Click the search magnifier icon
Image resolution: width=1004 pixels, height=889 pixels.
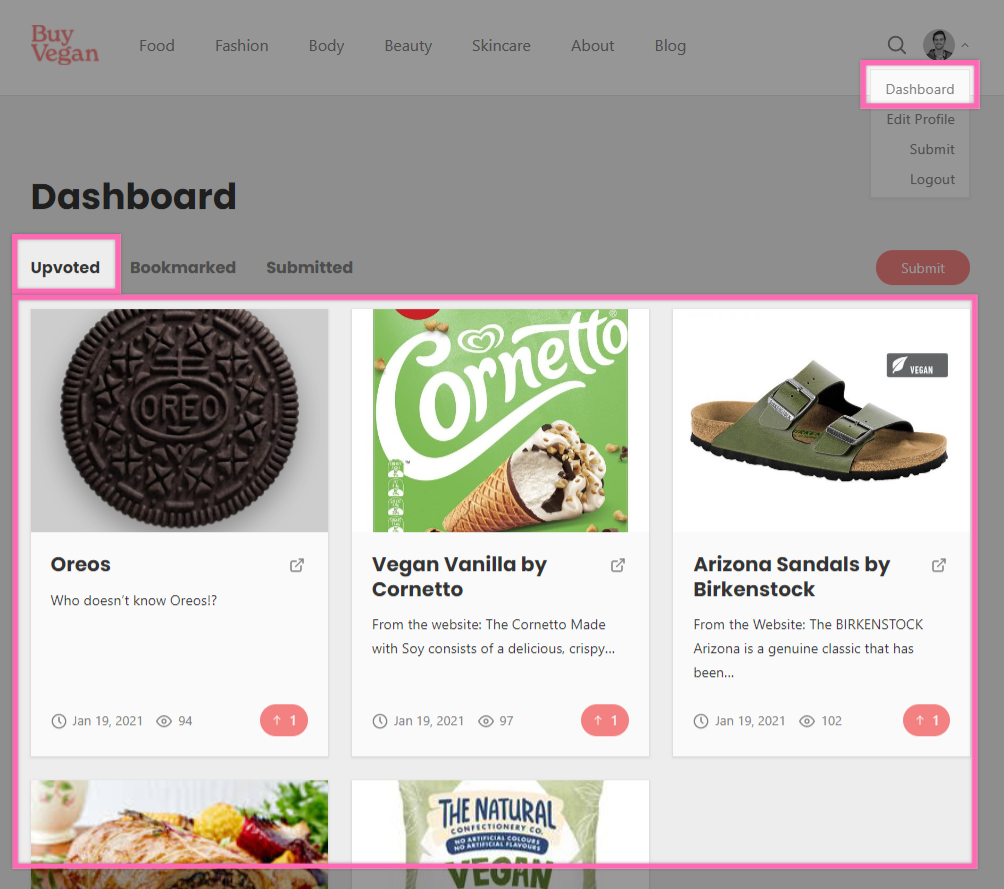896,45
